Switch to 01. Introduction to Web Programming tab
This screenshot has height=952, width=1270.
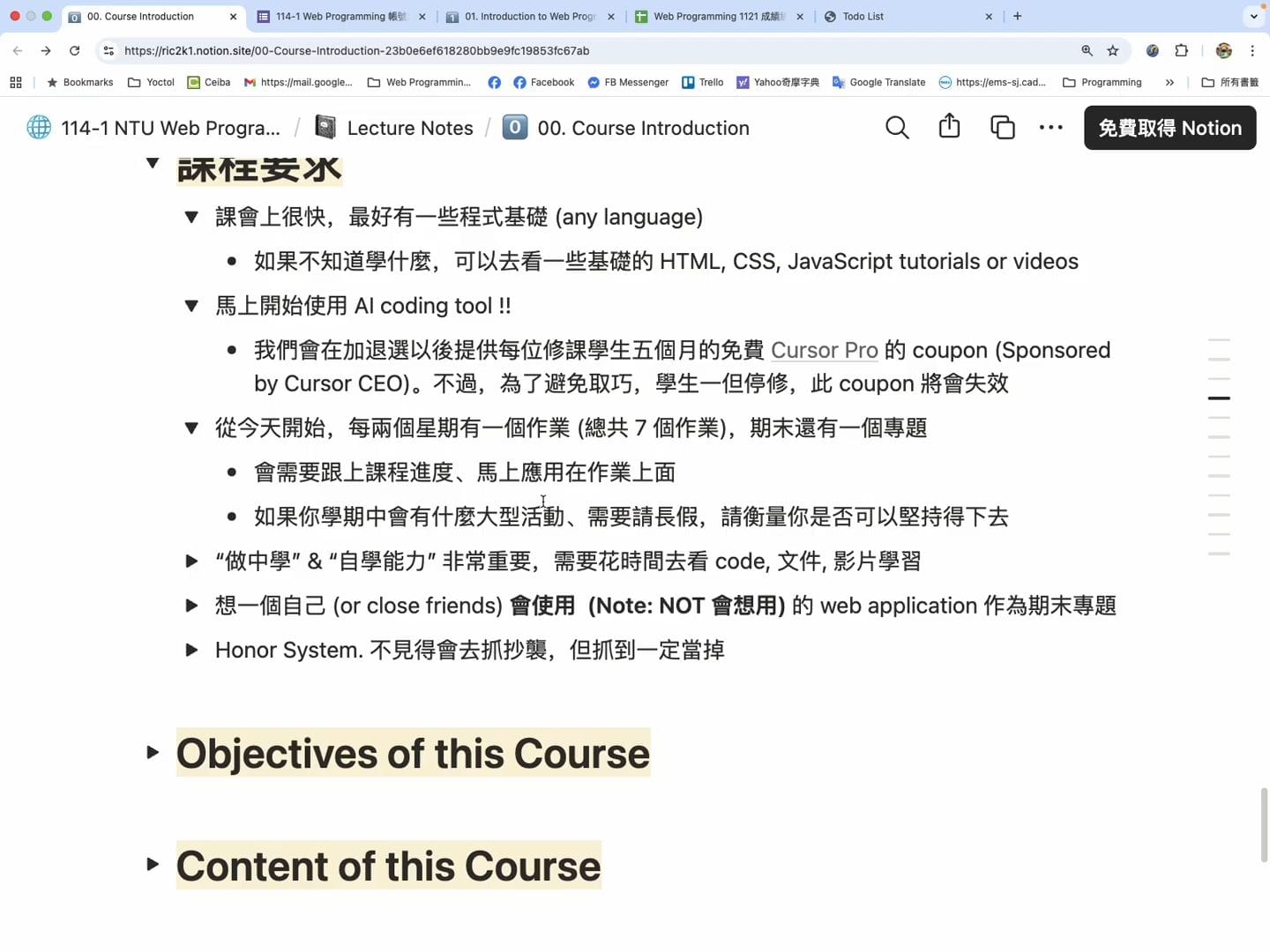(x=529, y=17)
